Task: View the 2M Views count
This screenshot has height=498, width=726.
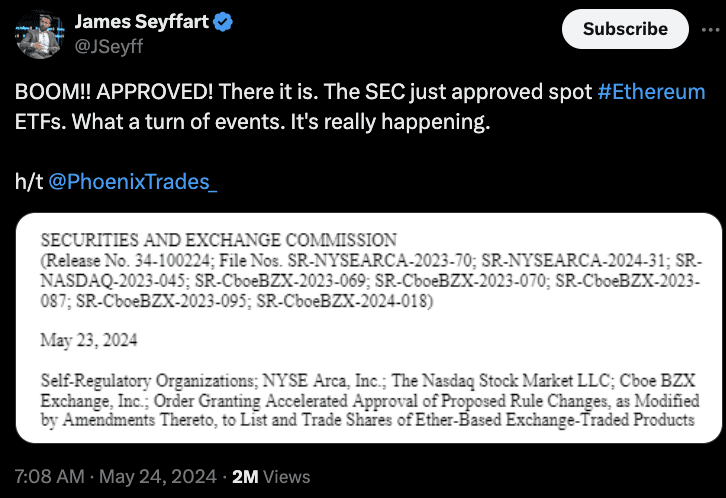Action: coord(271,477)
